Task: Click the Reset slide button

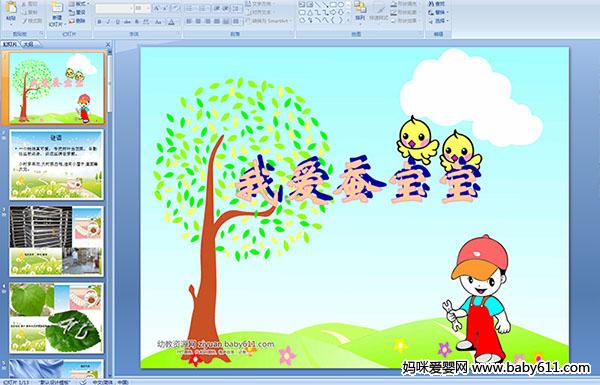Action: [78, 12]
